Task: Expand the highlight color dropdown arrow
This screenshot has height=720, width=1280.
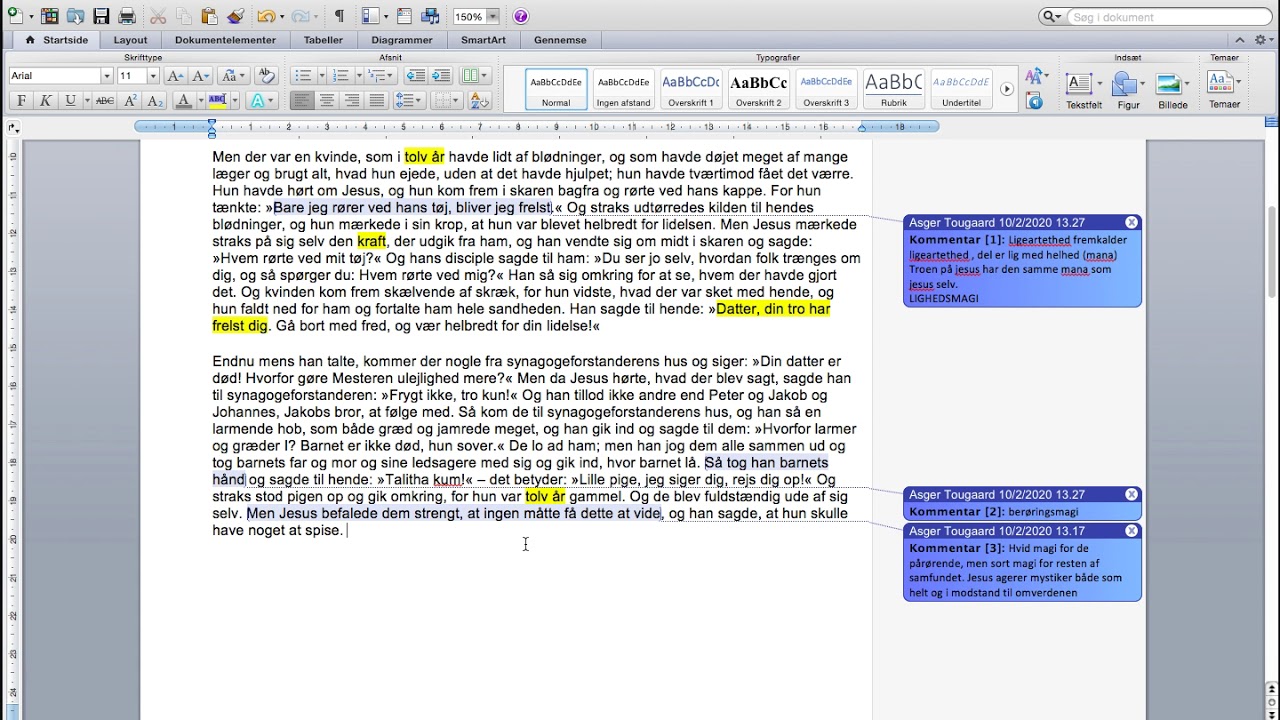Action: [x=234, y=101]
